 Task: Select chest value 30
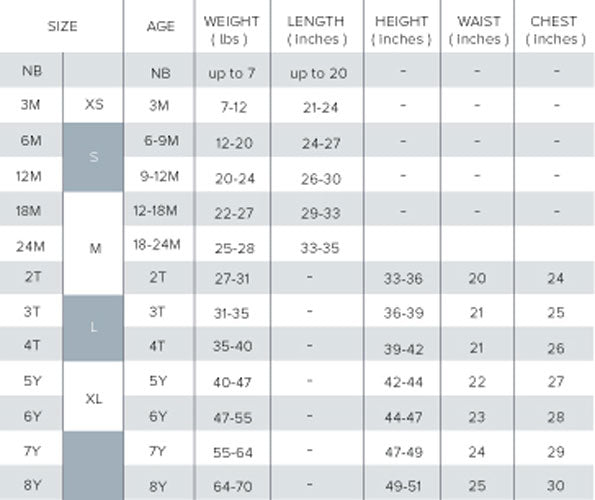tap(556, 486)
